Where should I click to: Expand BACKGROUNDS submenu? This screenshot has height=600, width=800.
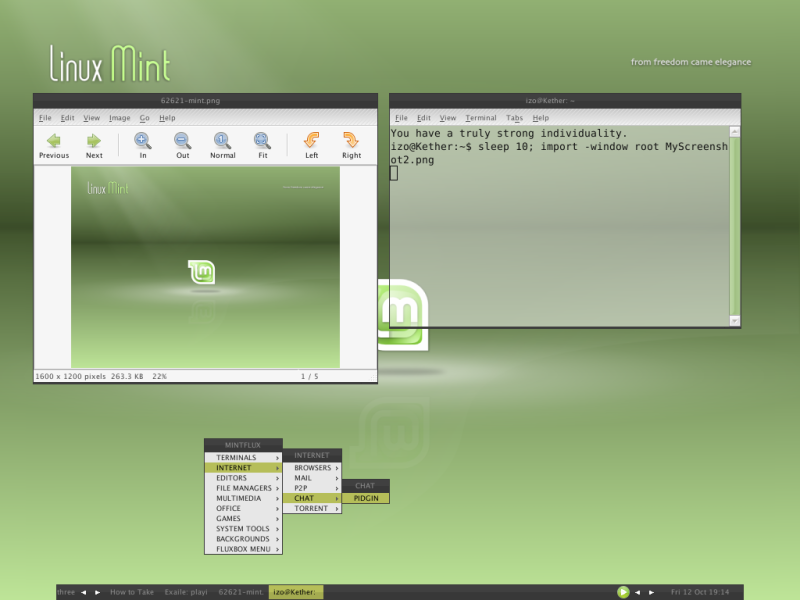(x=243, y=539)
